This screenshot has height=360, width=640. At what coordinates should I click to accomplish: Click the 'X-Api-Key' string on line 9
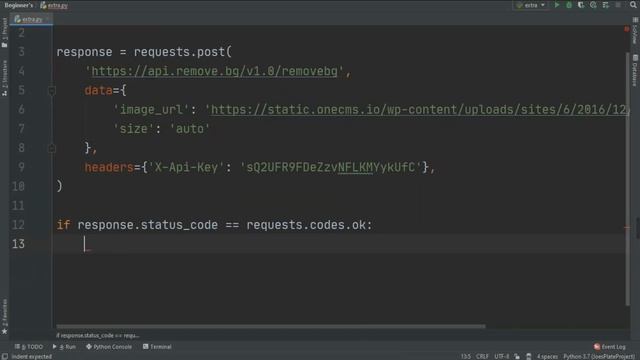click(186, 167)
